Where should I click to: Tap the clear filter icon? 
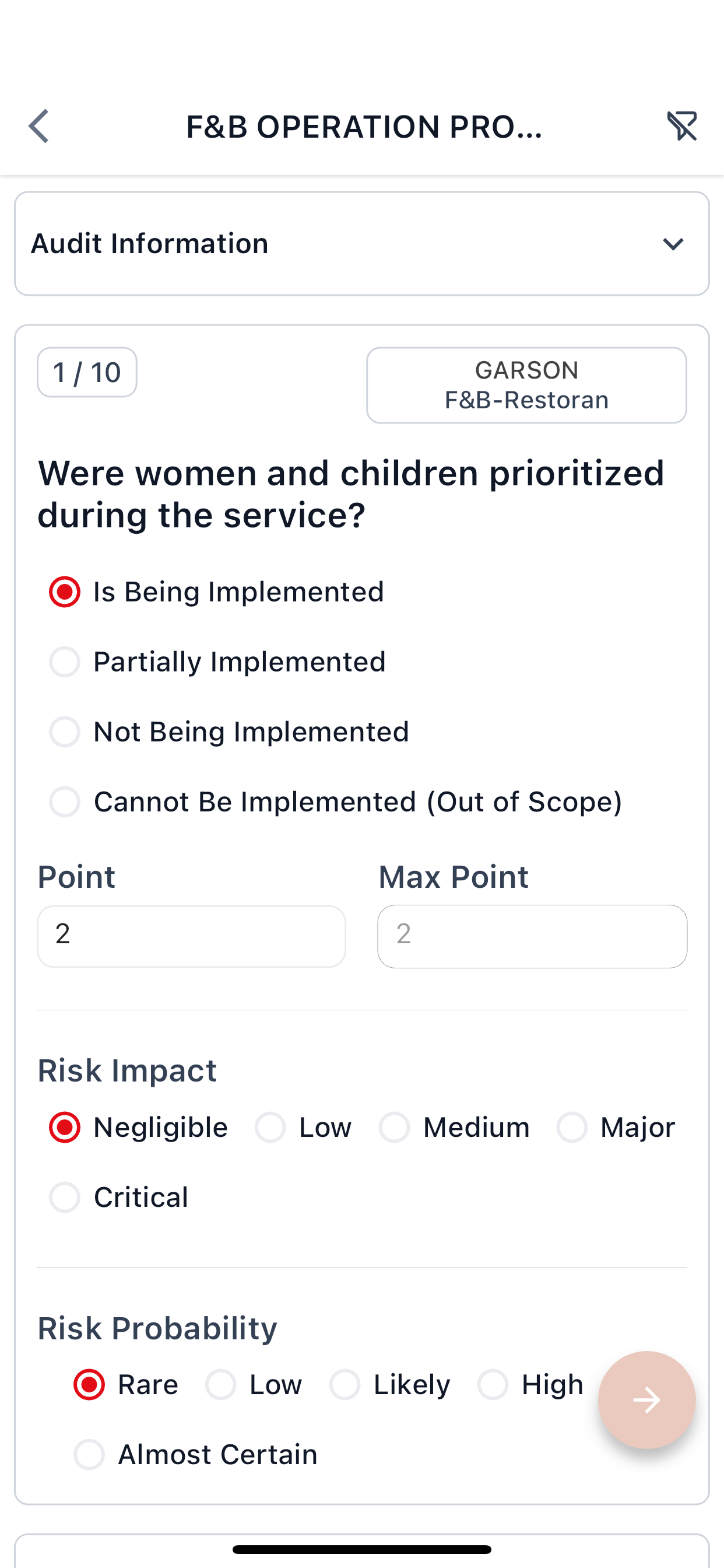(681, 127)
